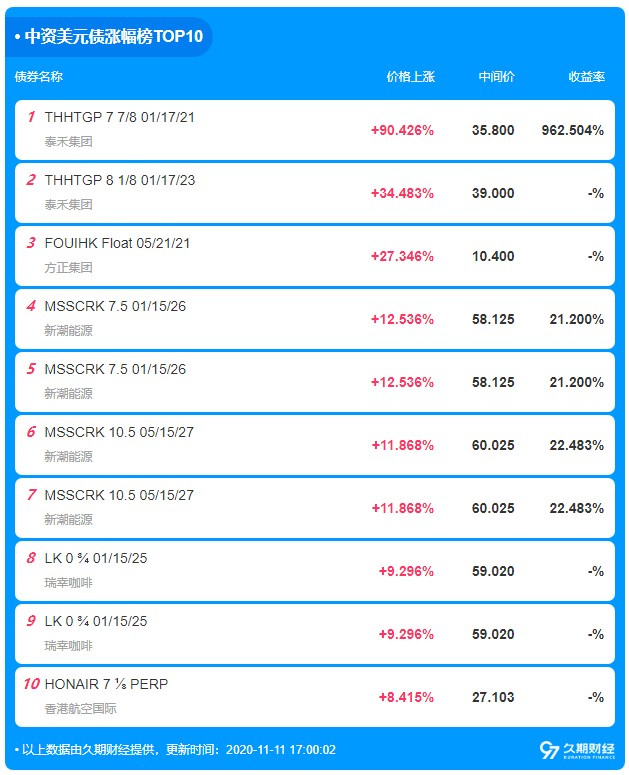Click the +90.426% price gain value
The height and width of the screenshot is (775, 629).
tap(402, 130)
